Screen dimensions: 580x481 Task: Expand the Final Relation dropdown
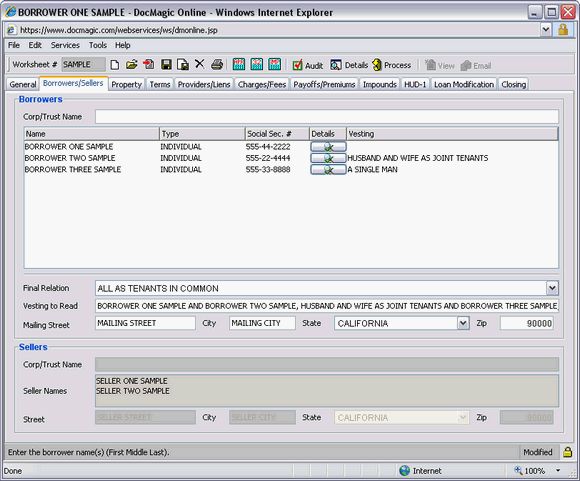[x=552, y=288]
